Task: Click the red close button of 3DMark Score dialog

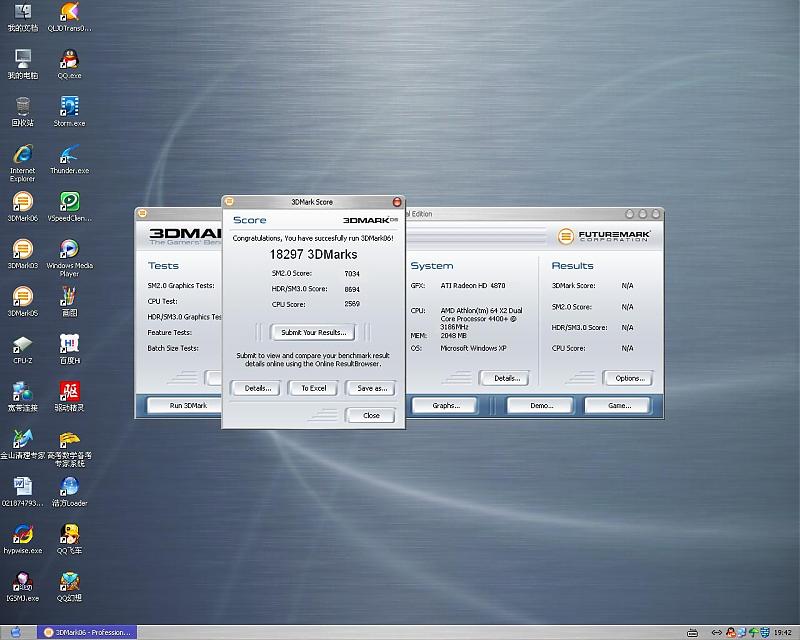Action: click(x=397, y=202)
